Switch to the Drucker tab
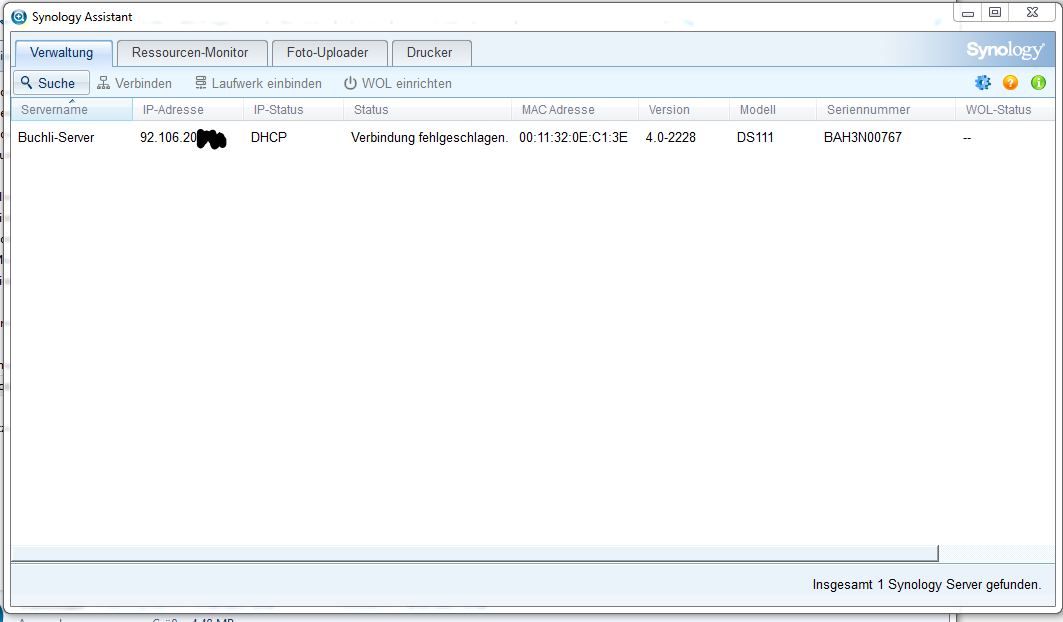The height and width of the screenshot is (622, 1063). tap(431, 53)
